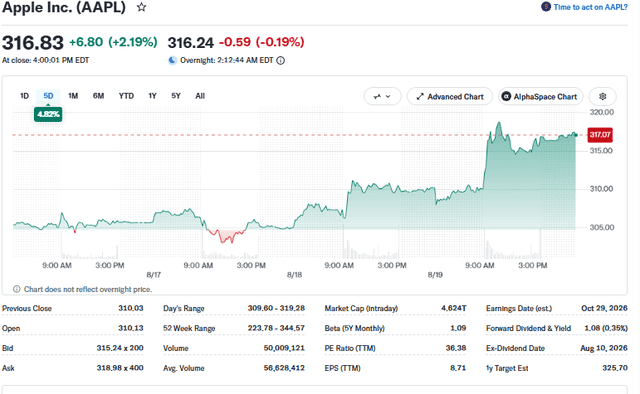This screenshot has width=640, height=394.
Task: Select the 5D range tab
Action: click(x=48, y=96)
